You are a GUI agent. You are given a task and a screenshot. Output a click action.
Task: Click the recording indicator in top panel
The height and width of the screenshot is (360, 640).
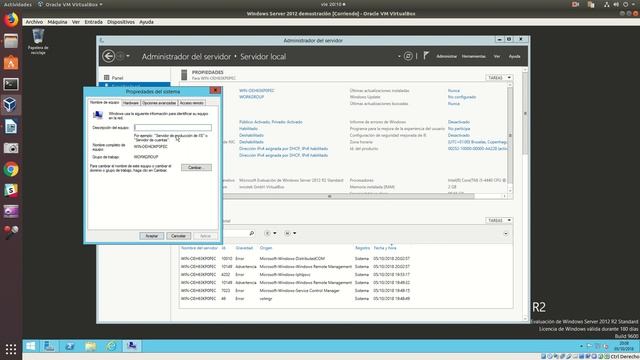click(576, 4)
